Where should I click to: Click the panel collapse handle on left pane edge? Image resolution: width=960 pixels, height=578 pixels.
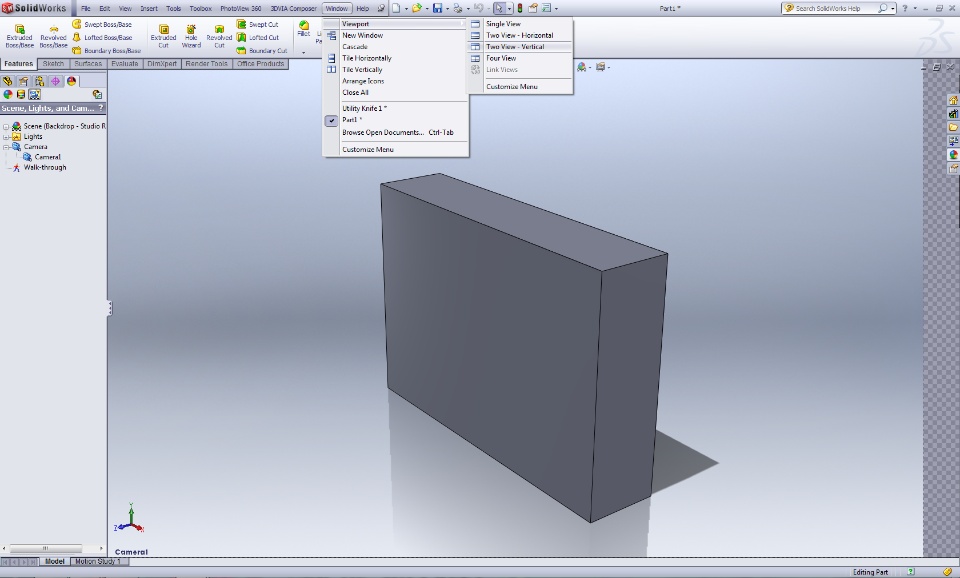click(110, 308)
